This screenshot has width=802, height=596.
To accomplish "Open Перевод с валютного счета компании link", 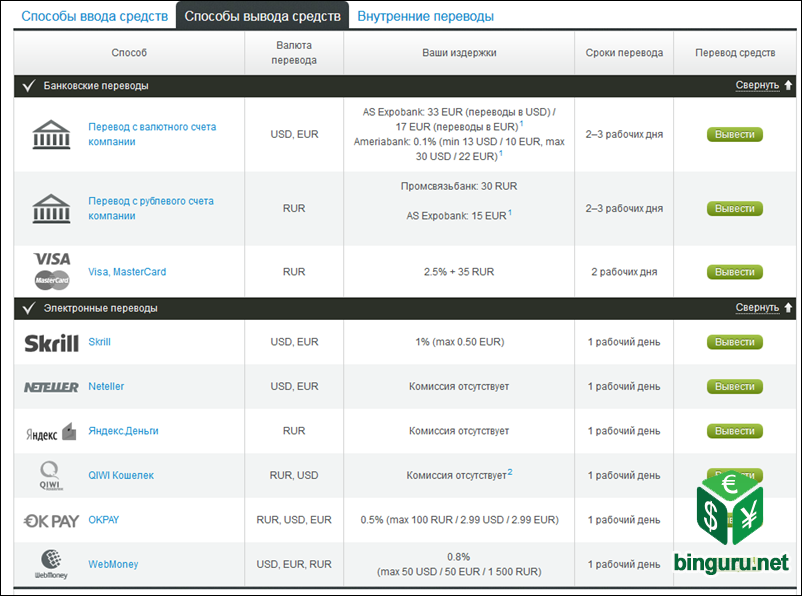I will tap(152, 134).
